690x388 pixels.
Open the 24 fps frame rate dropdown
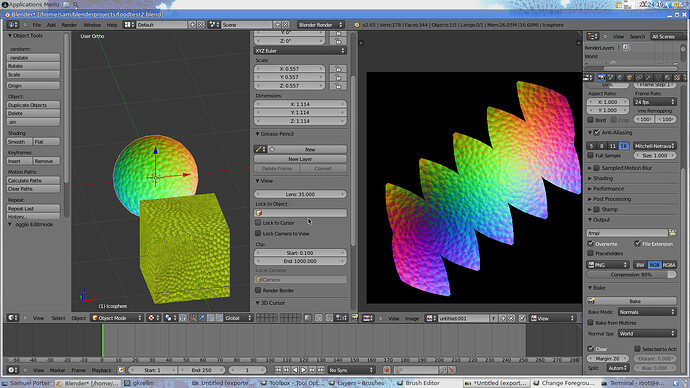pyautogui.click(x=654, y=102)
